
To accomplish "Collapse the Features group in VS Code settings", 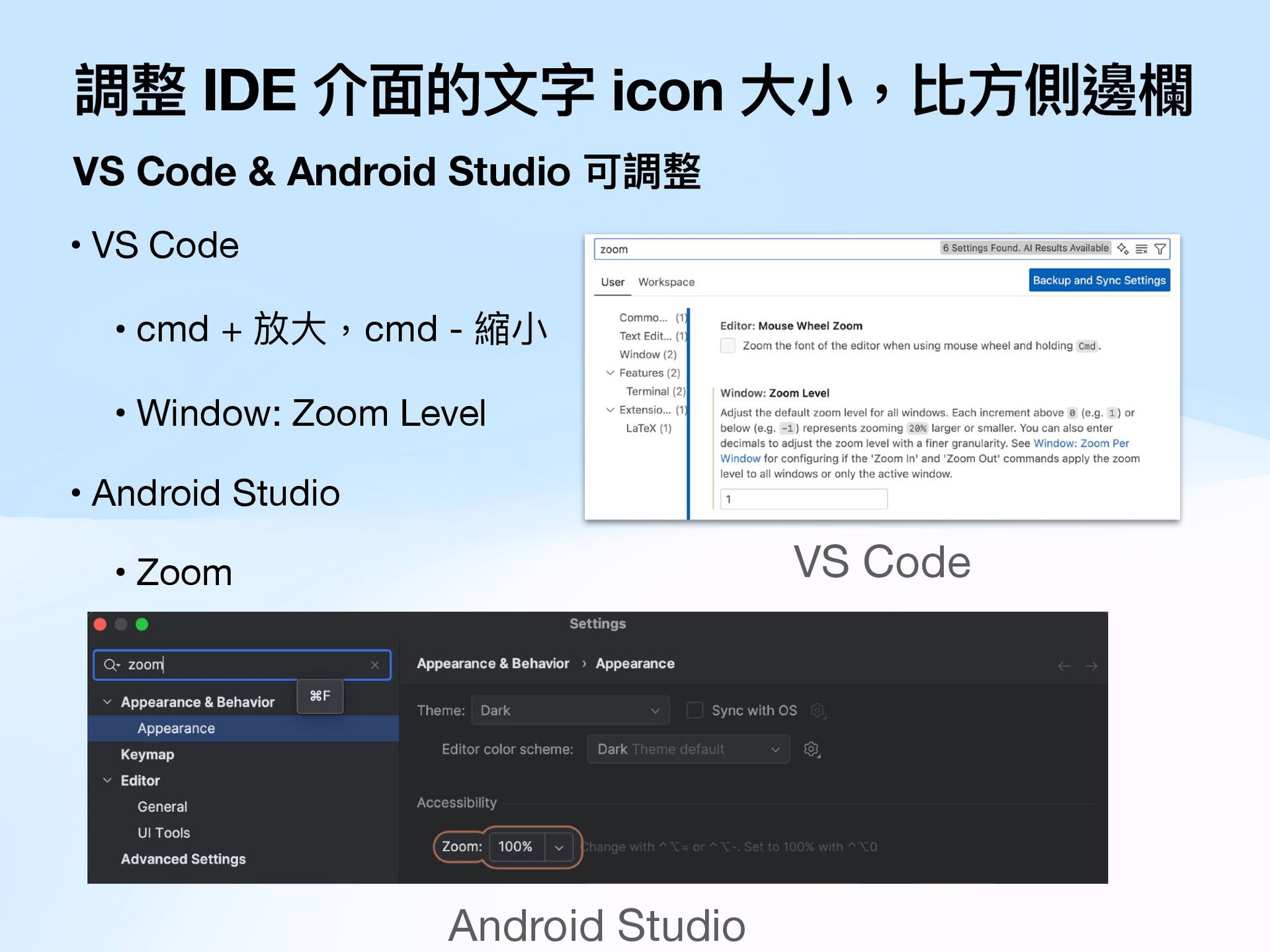I will pos(610,373).
